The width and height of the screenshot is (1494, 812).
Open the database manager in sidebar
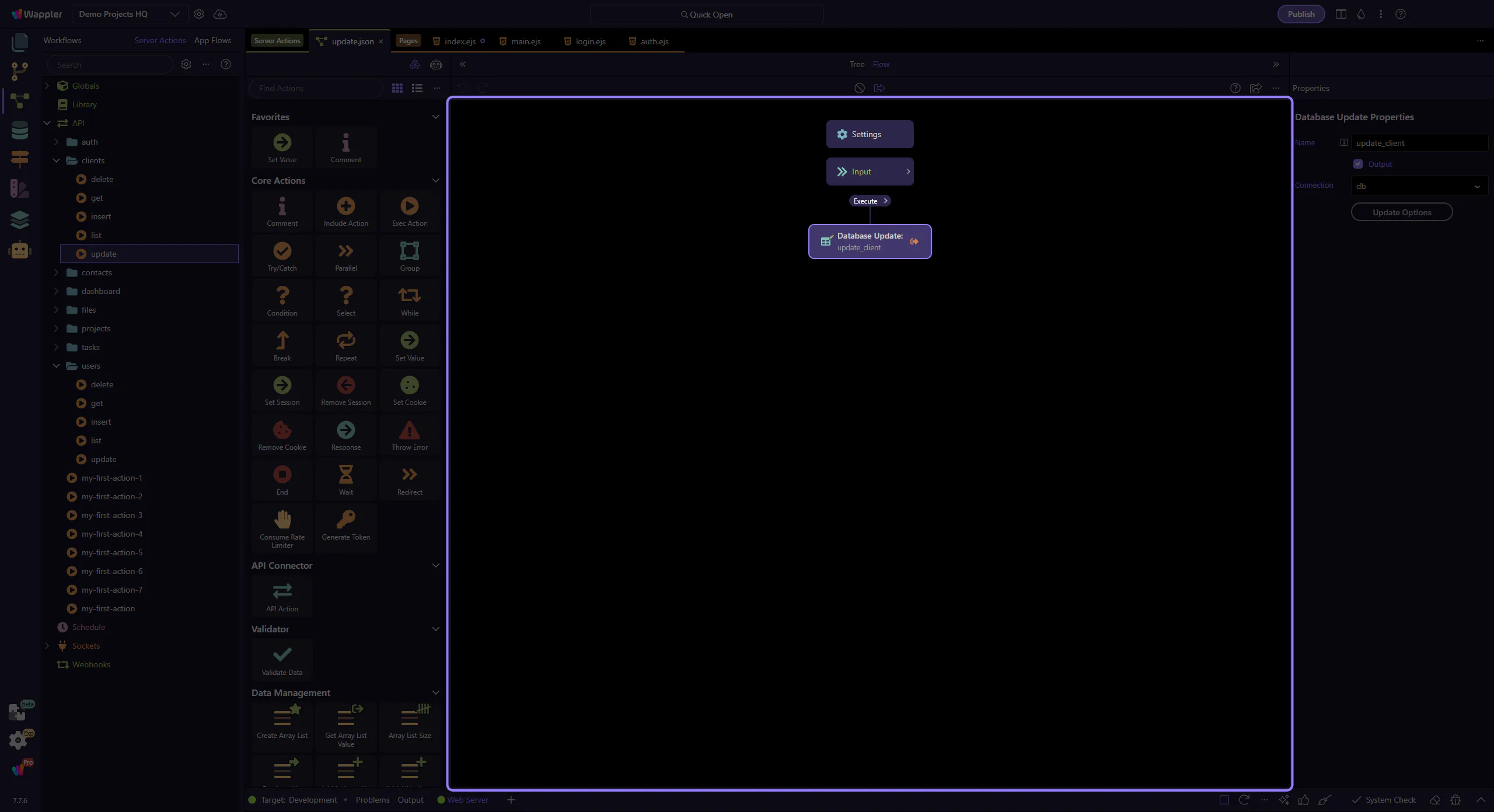(20, 129)
